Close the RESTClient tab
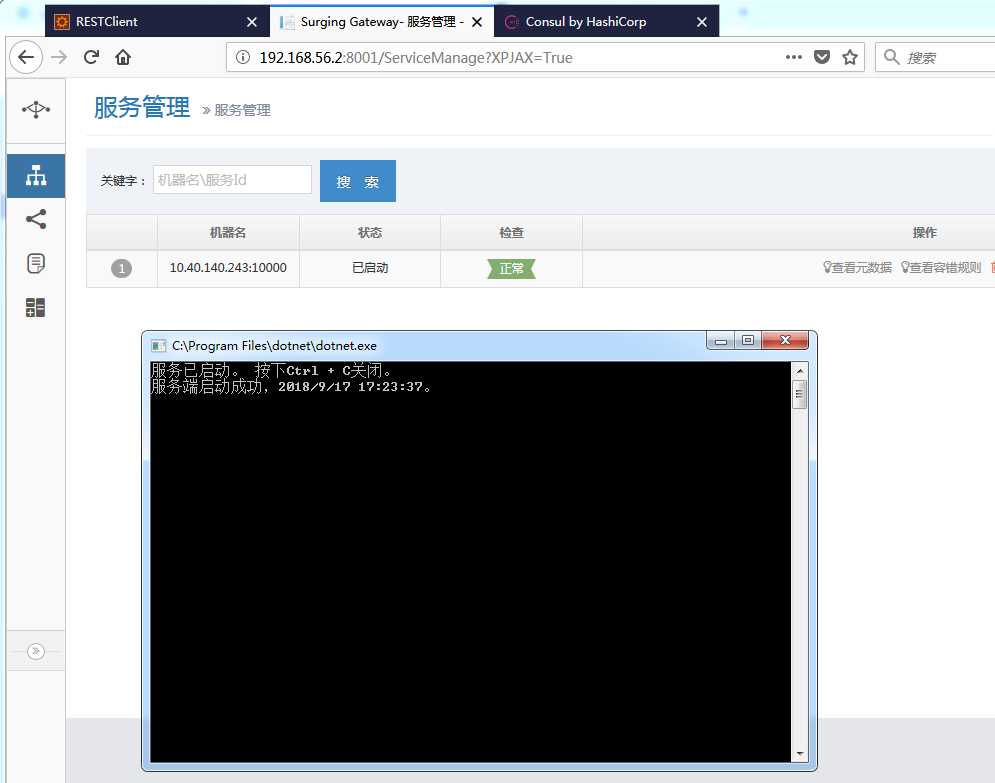This screenshot has width=995, height=783. pos(252,22)
